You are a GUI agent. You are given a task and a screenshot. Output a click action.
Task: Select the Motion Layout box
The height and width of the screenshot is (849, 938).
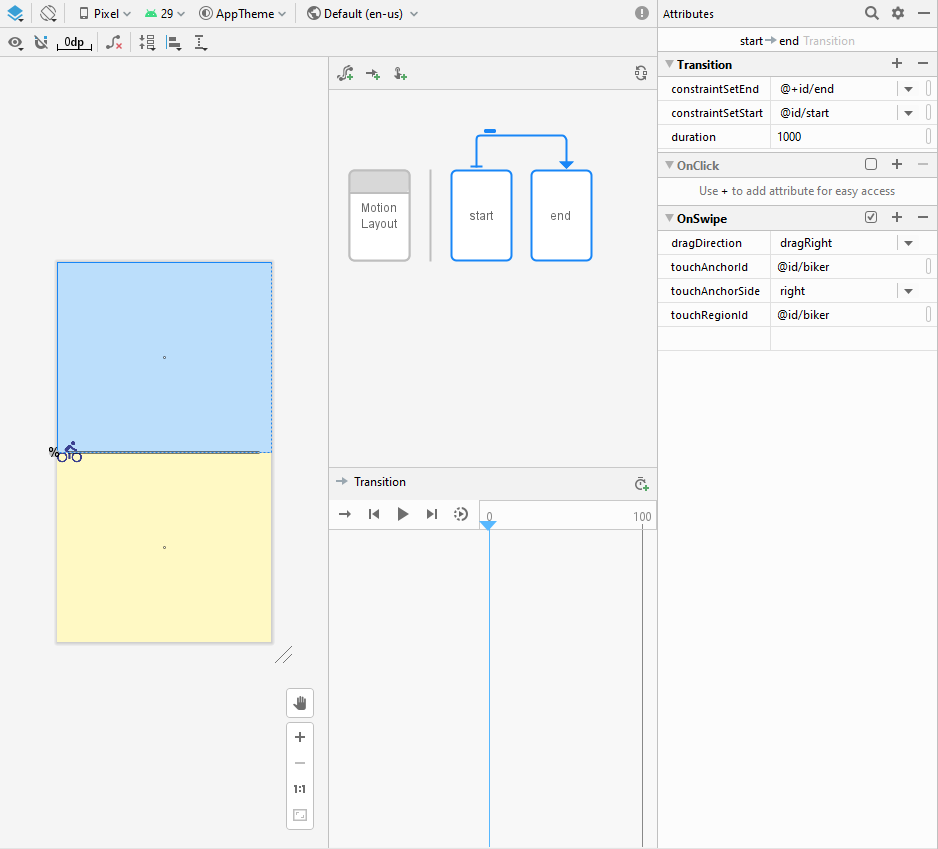click(x=379, y=216)
